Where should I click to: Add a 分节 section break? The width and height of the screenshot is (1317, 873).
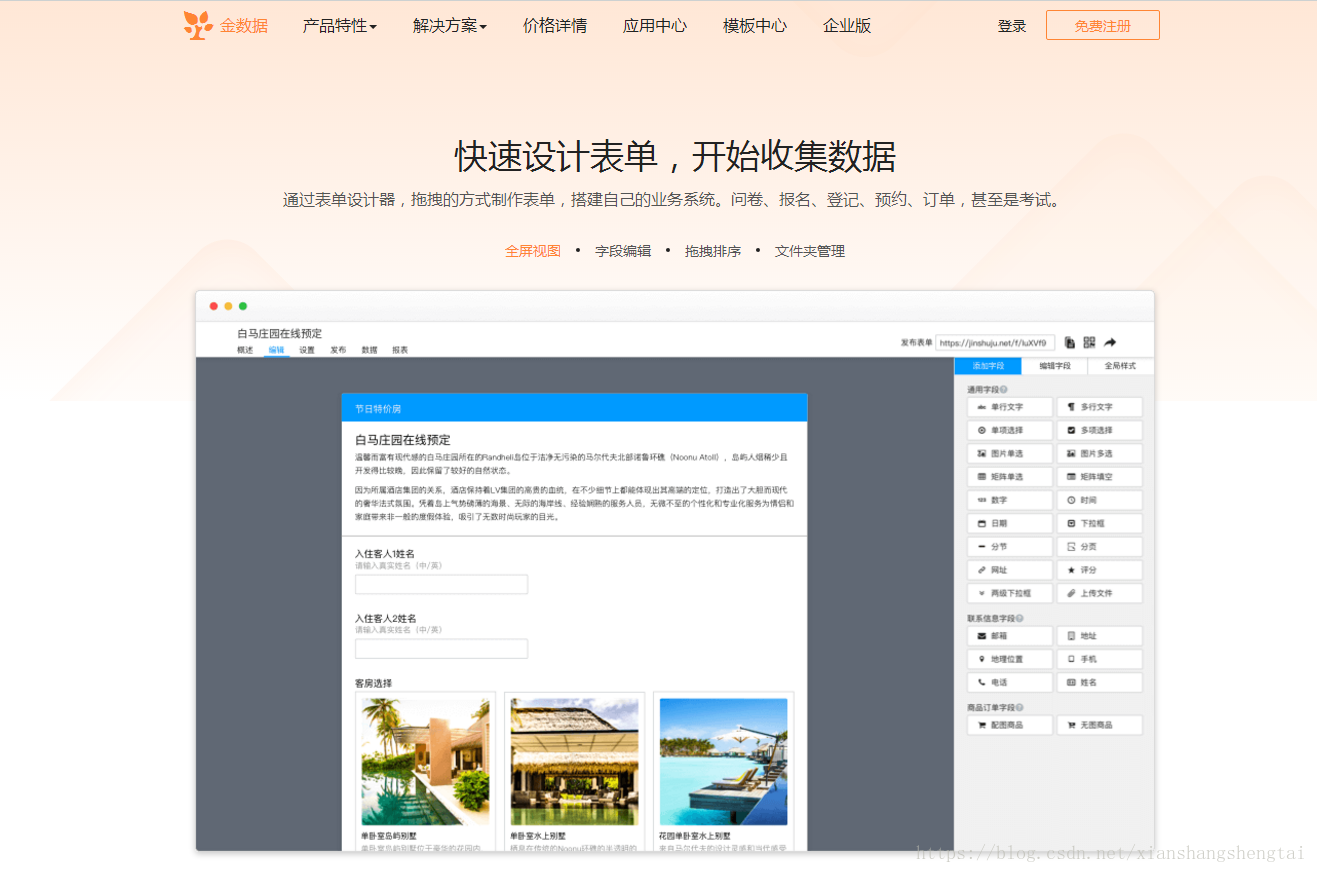pos(1010,547)
